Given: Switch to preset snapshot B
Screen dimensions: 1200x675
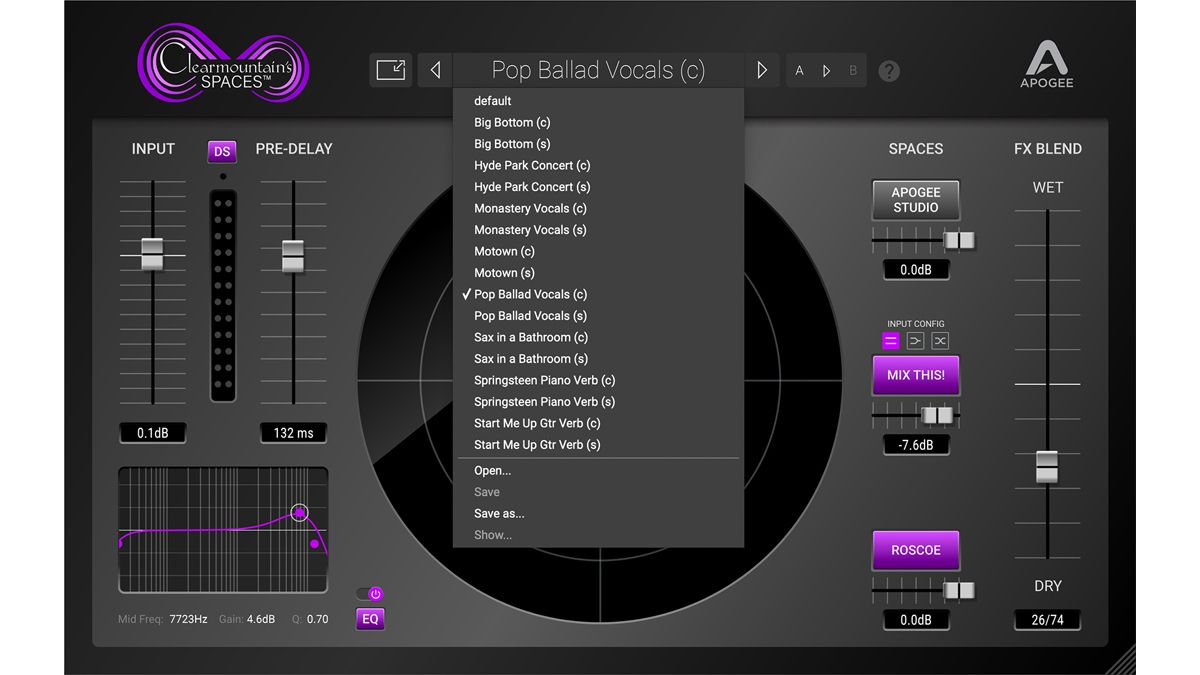Looking at the screenshot, I should 852,70.
